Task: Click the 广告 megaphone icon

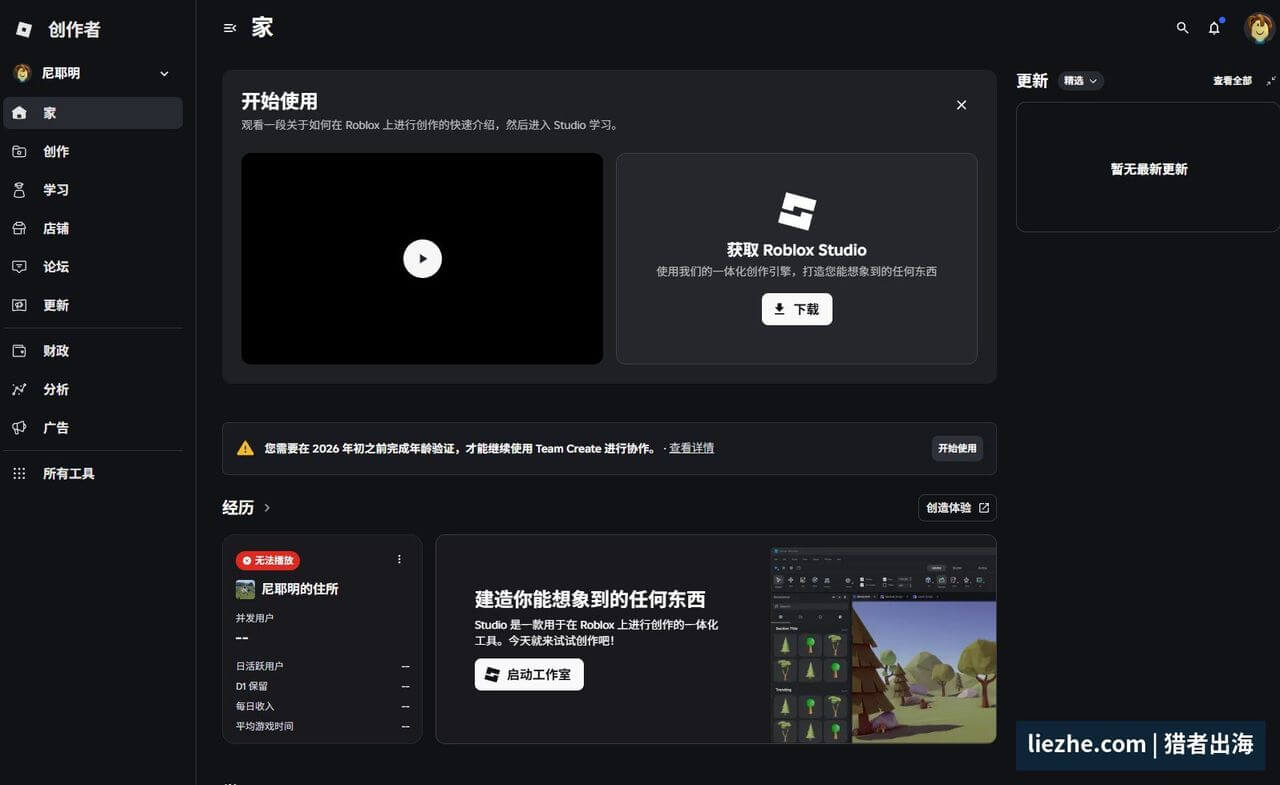Action: click(19, 428)
